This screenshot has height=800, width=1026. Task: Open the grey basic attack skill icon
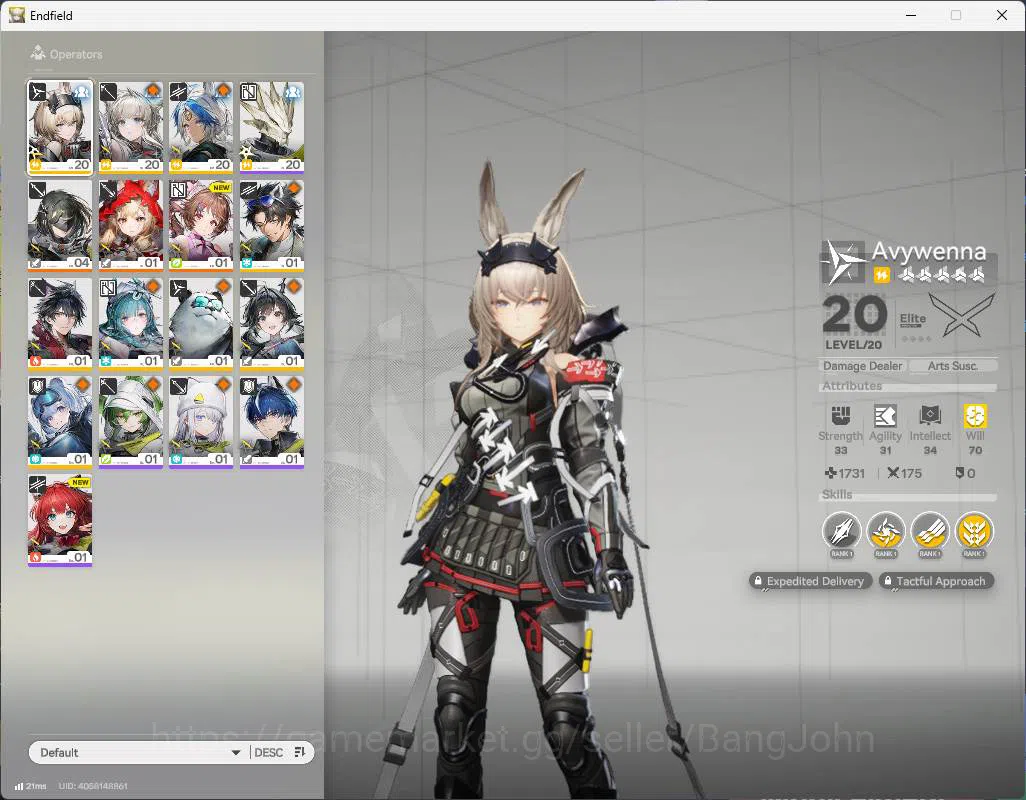(841, 531)
